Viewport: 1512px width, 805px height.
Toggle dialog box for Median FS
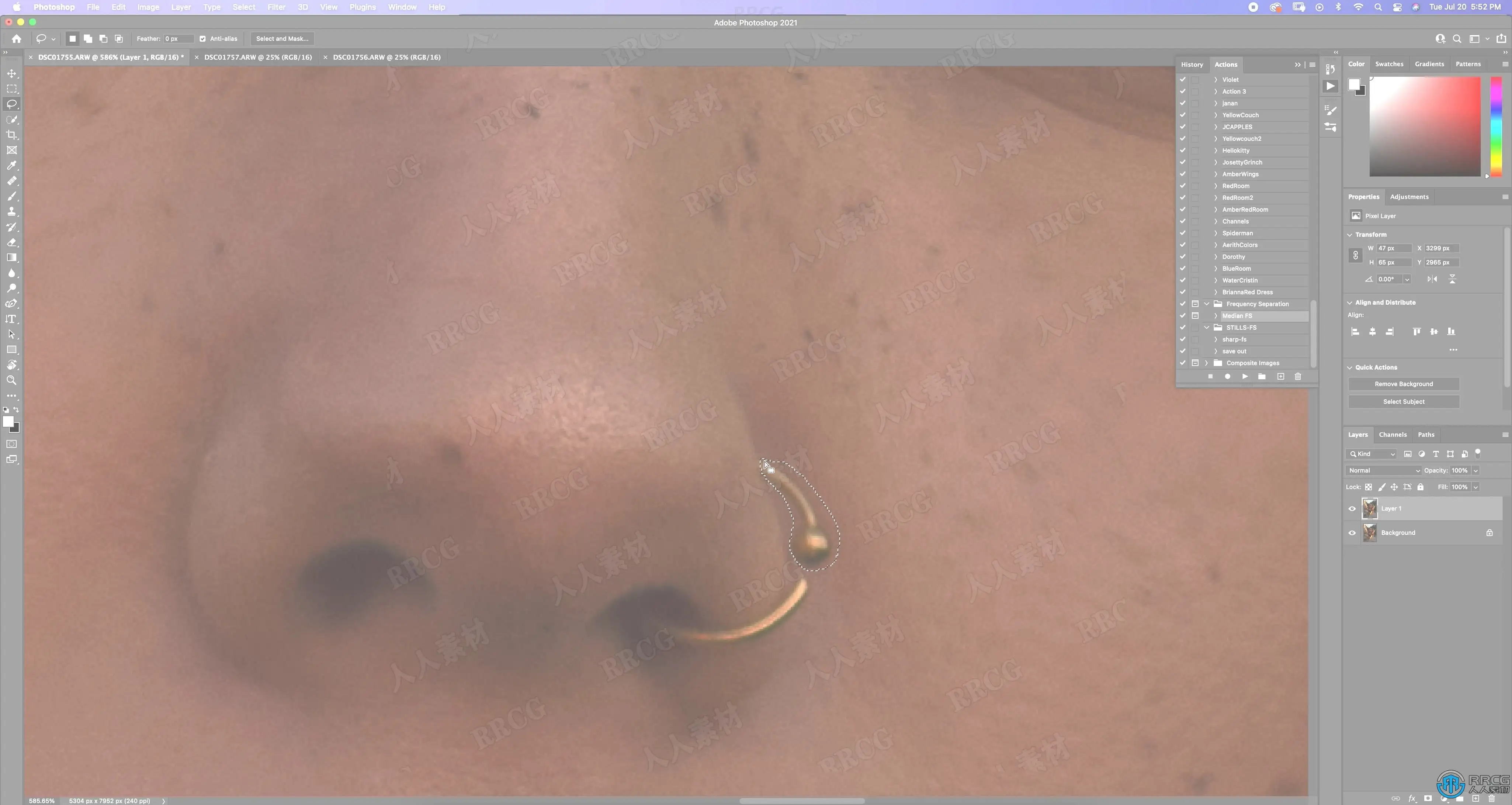tap(1195, 316)
